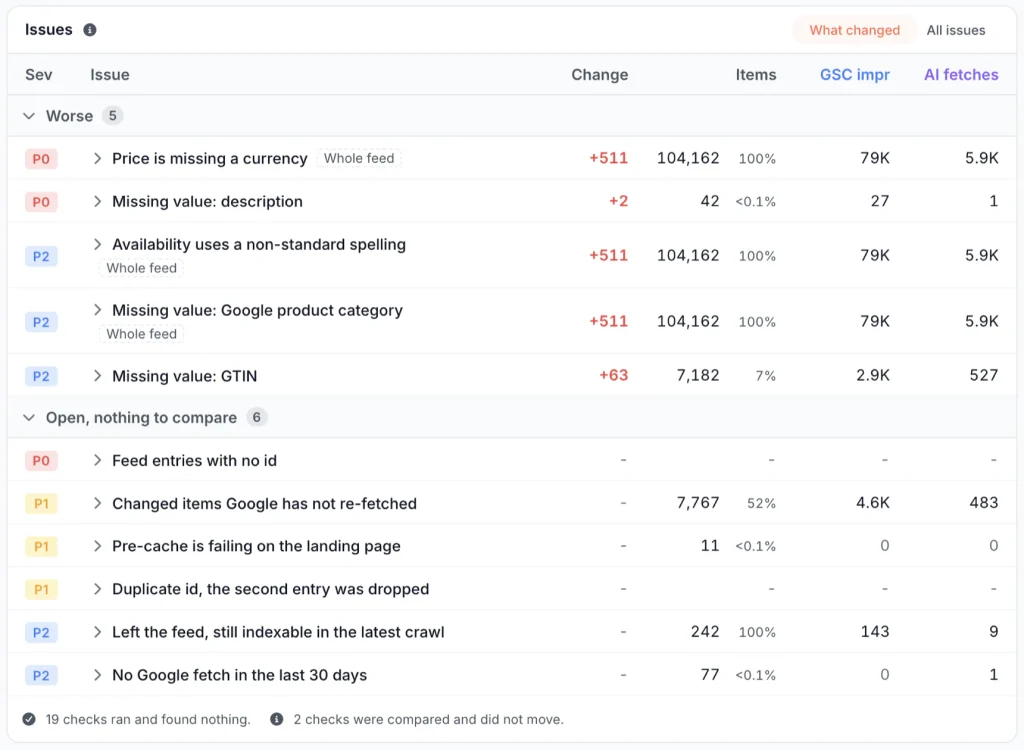Expand Changed items Google has not re-fetched
The image size is (1024, 750).
97,503
